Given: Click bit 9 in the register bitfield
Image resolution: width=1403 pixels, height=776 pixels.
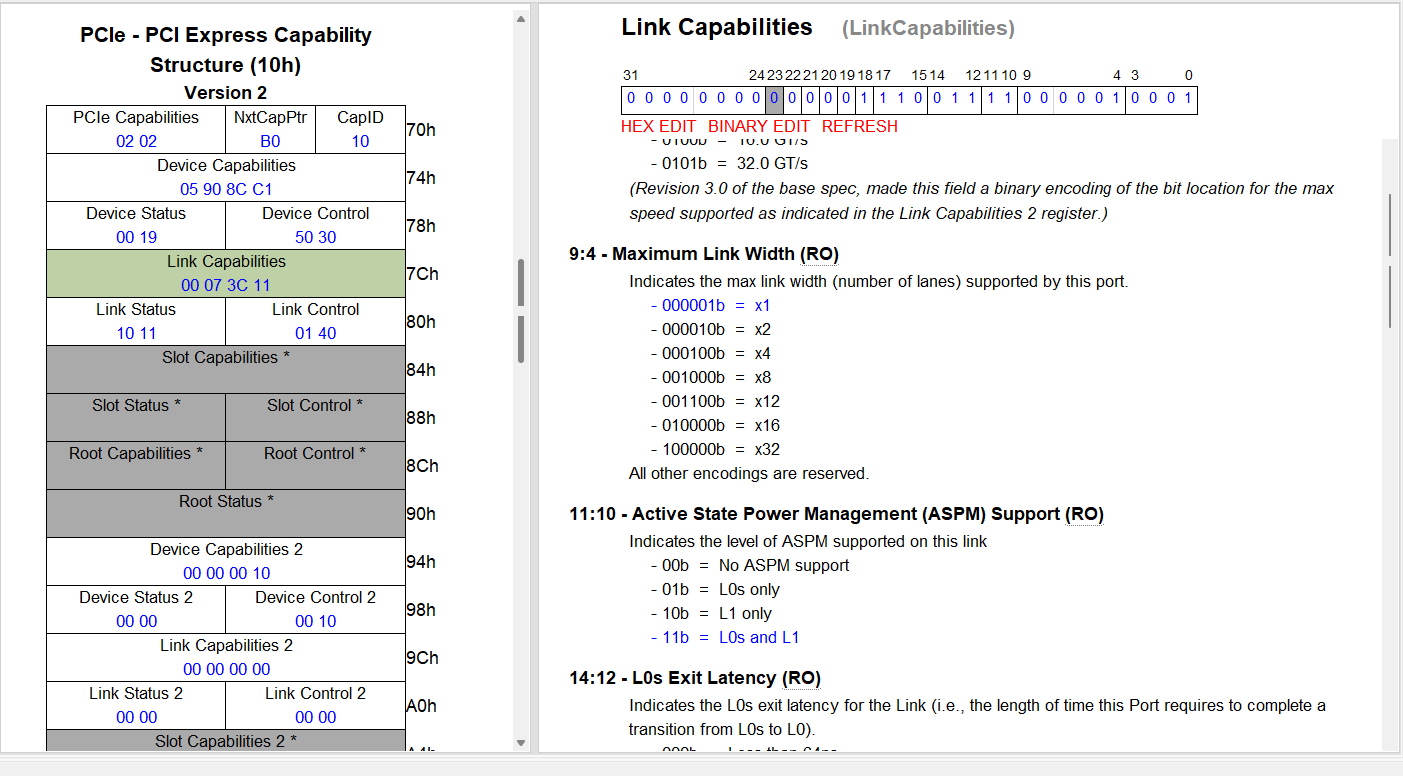Looking at the screenshot, I should click(1026, 100).
